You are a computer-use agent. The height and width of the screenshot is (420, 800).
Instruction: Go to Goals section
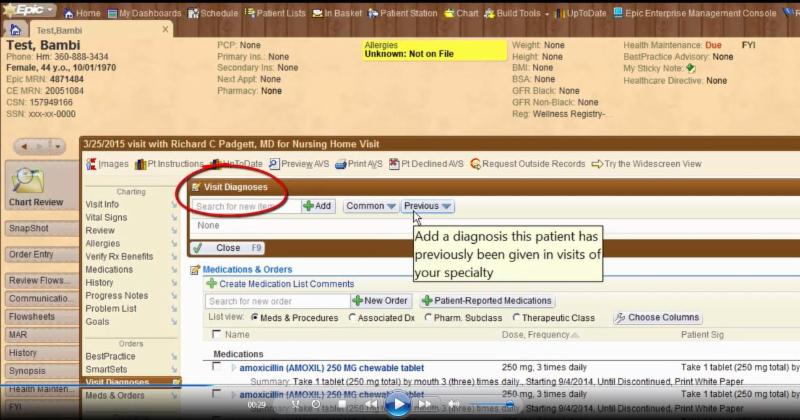[97, 322]
